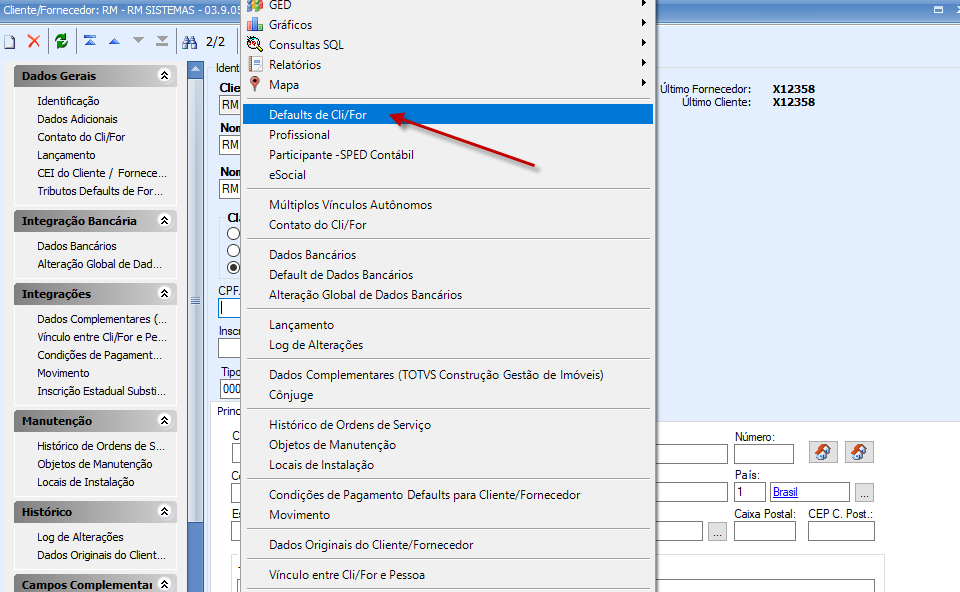Click the País code field
The image size is (960, 592).
click(x=749, y=492)
